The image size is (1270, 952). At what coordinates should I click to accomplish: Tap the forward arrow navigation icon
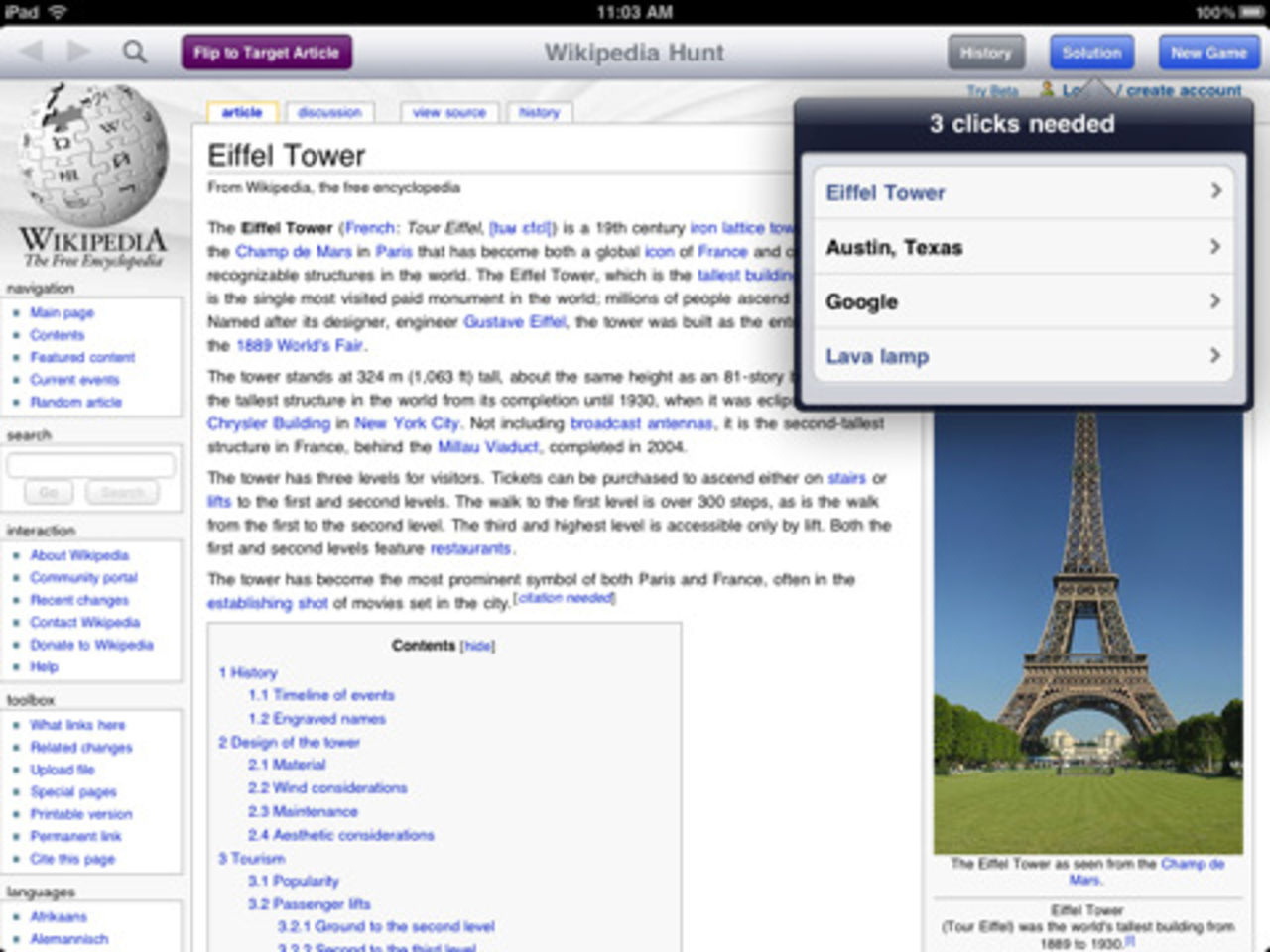tap(79, 52)
